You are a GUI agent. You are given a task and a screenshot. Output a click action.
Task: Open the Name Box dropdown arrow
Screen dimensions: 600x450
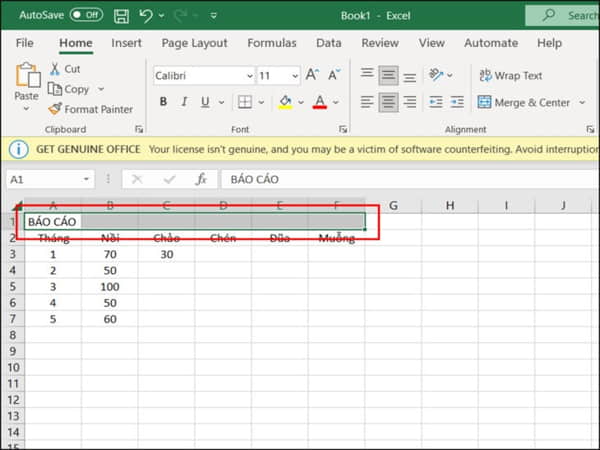click(x=86, y=179)
